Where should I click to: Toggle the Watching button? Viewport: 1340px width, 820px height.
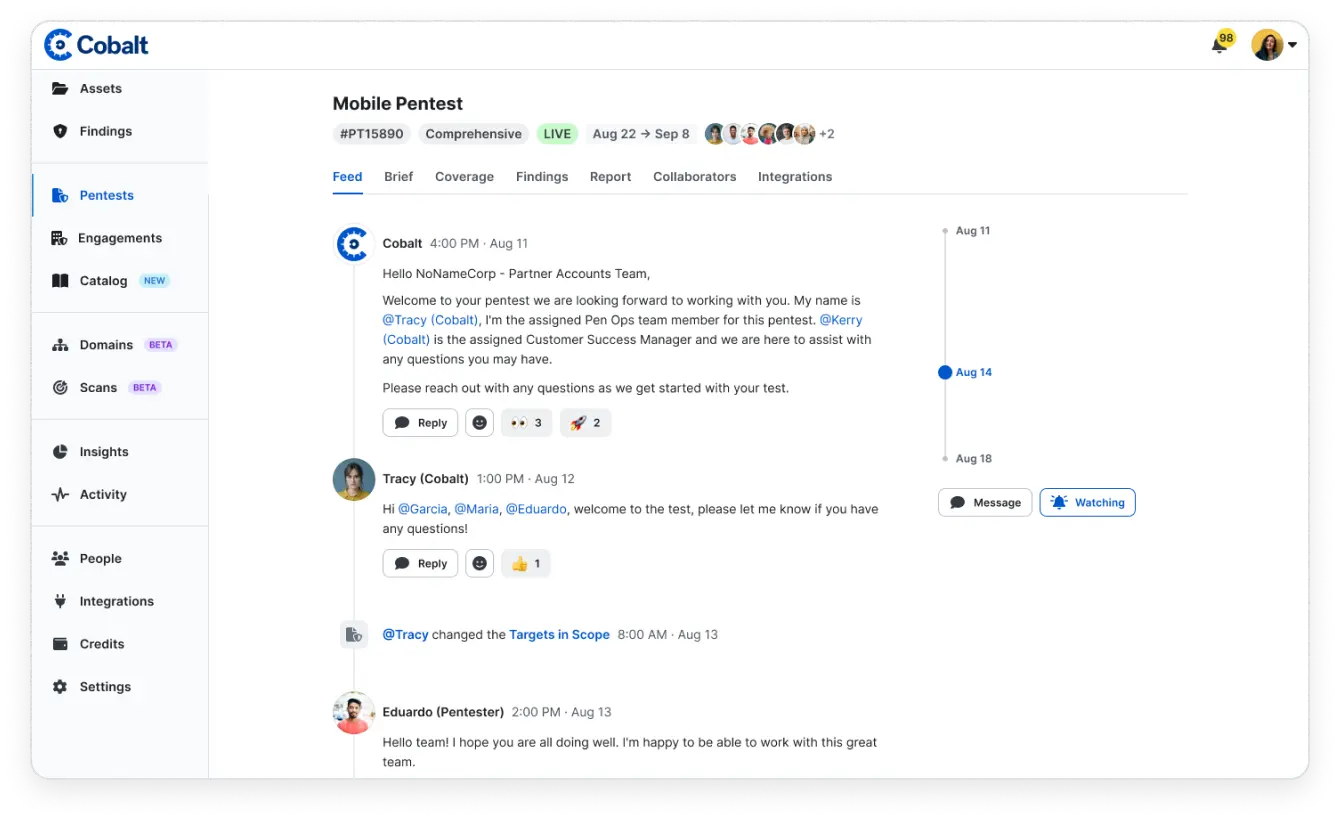point(1087,502)
